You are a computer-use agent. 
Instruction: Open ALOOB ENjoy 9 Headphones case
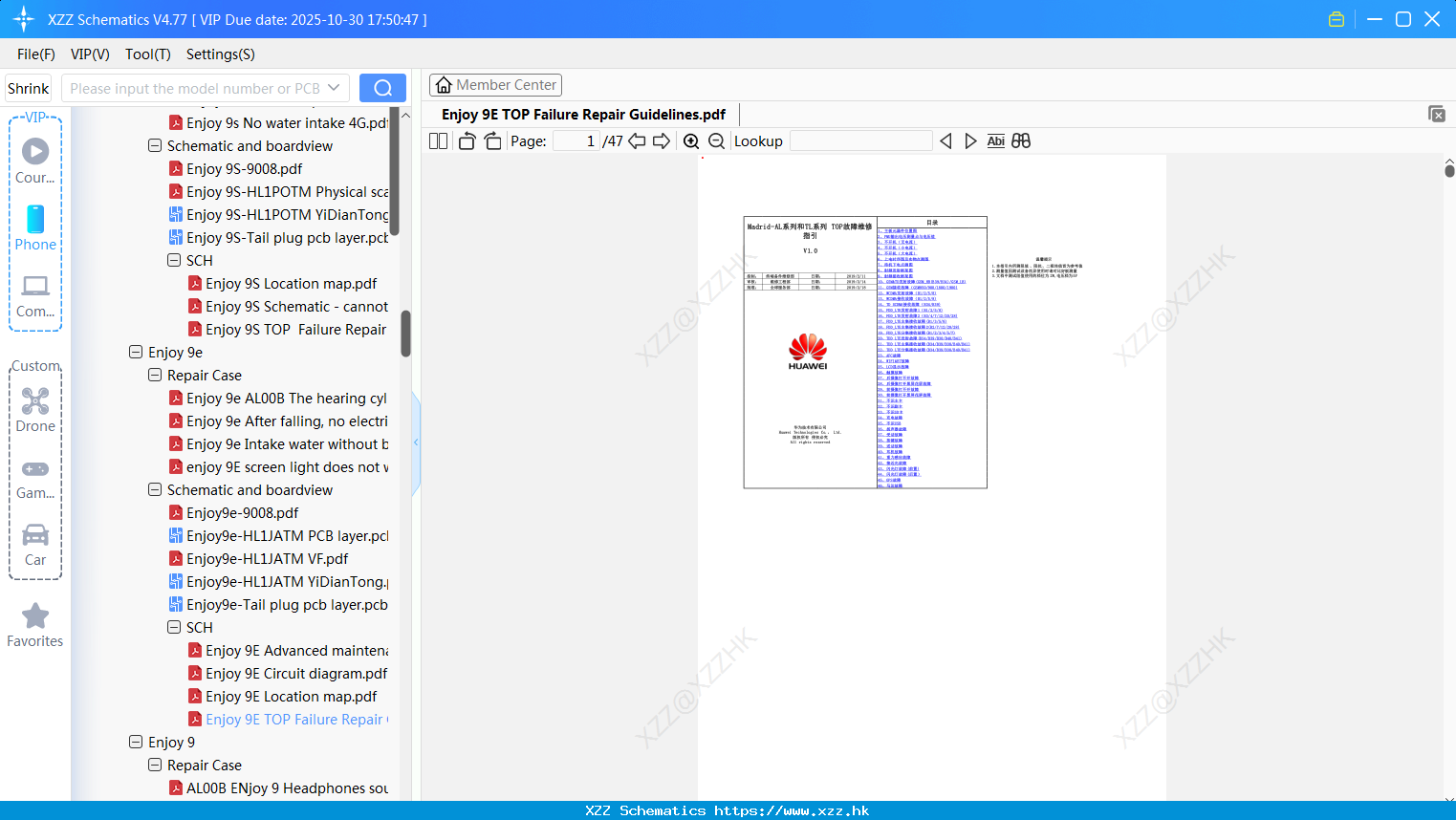click(279, 788)
